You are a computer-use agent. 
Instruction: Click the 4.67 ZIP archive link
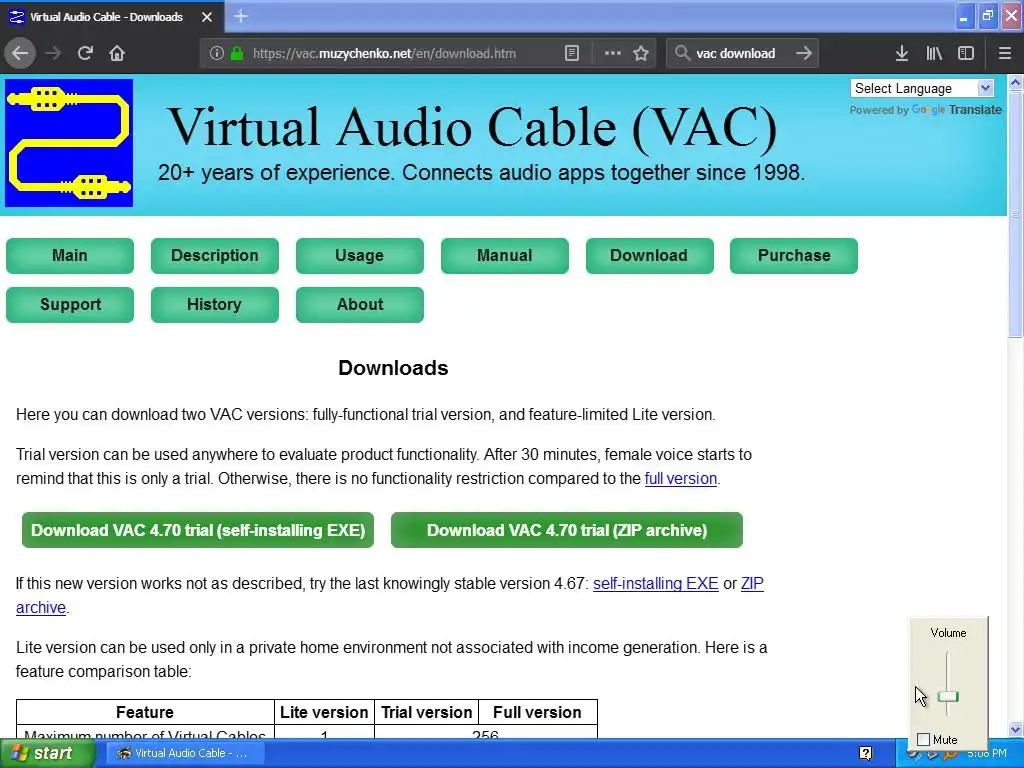tap(752, 584)
